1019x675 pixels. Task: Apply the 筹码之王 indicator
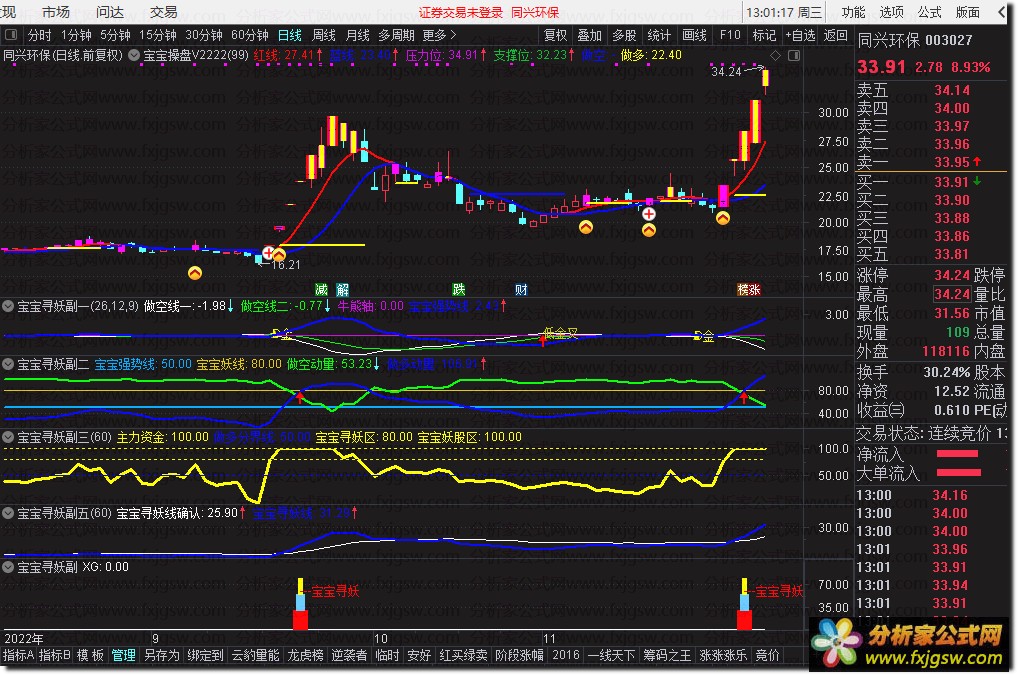coord(667,656)
